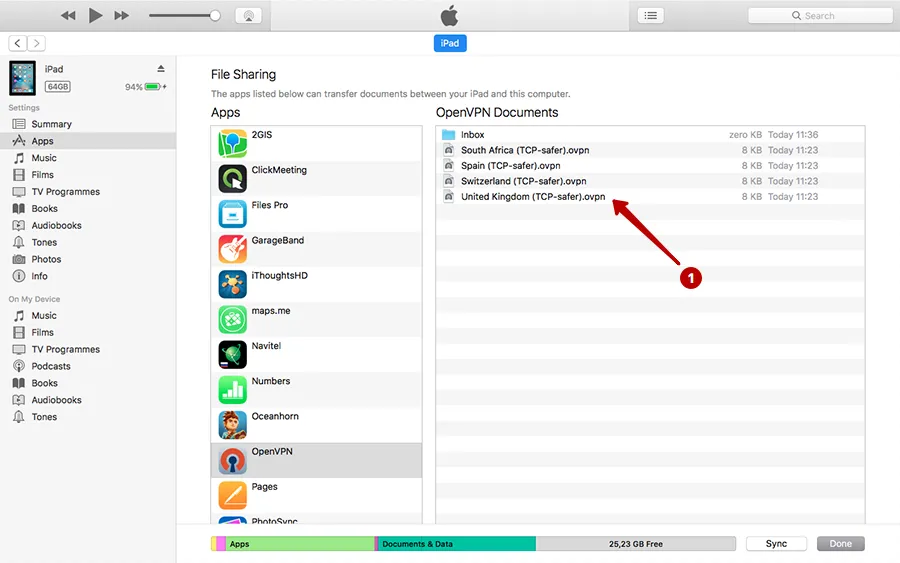This screenshot has height=563, width=900.
Task: Open Audiobooks under On My Device
Action: 88,400
